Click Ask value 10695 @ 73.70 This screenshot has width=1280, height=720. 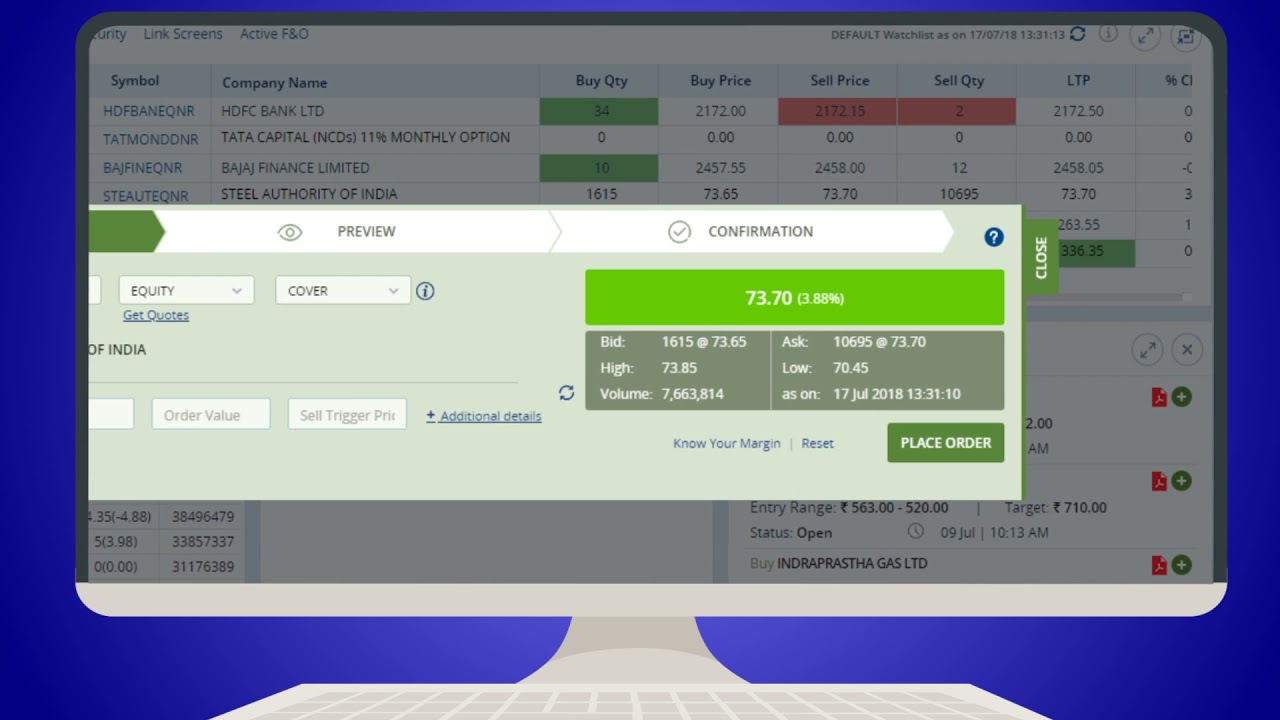pyautogui.click(x=879, y=342)
